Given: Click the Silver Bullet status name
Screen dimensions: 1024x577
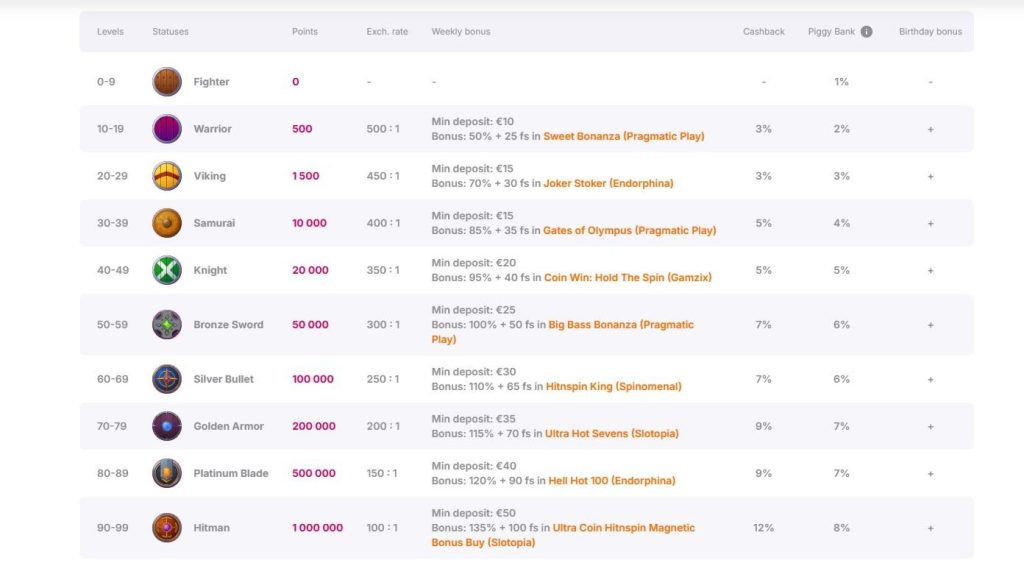Looking at the screenshot, I should [223, 379].
